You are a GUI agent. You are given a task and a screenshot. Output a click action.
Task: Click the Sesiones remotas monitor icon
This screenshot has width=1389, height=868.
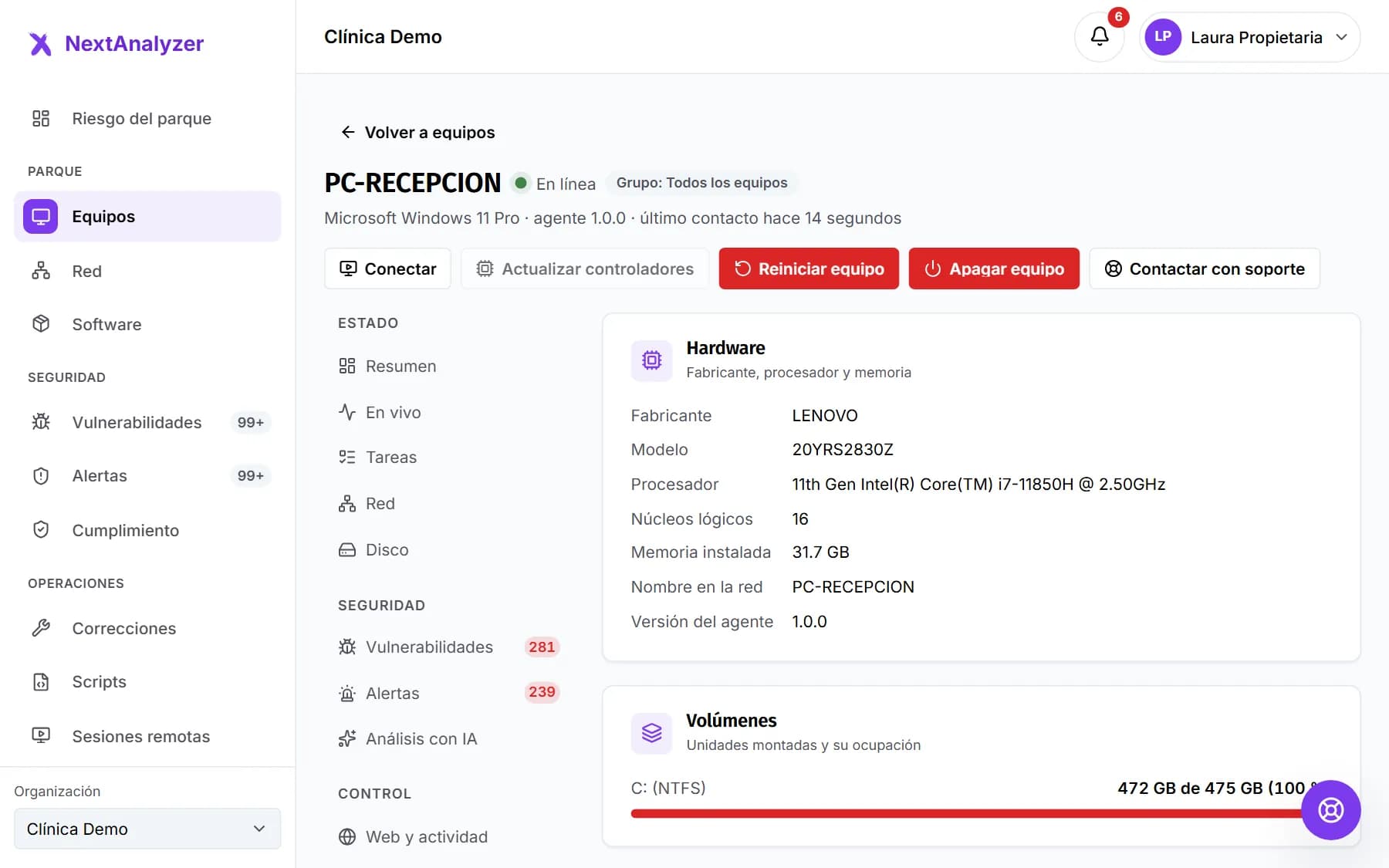pos(41,735)
